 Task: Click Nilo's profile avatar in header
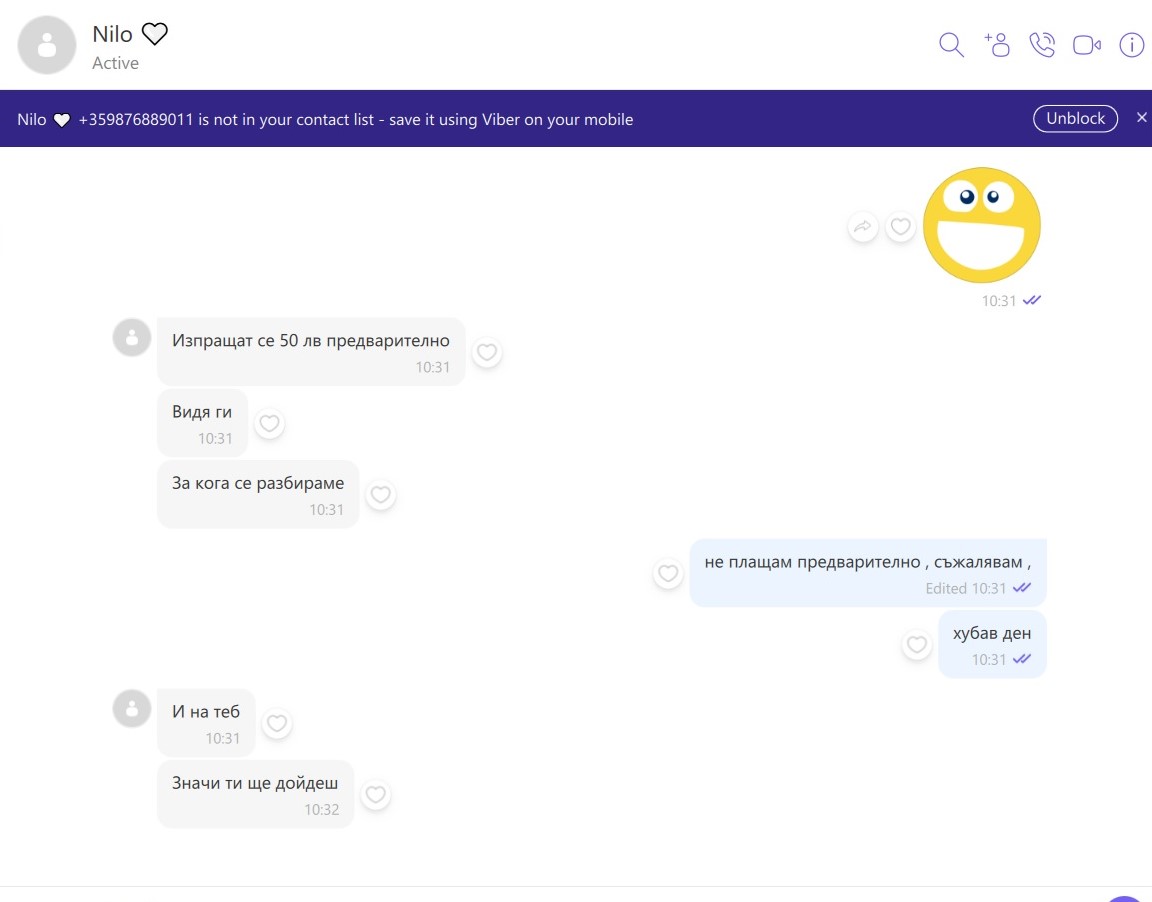click(x=47, y=45)
